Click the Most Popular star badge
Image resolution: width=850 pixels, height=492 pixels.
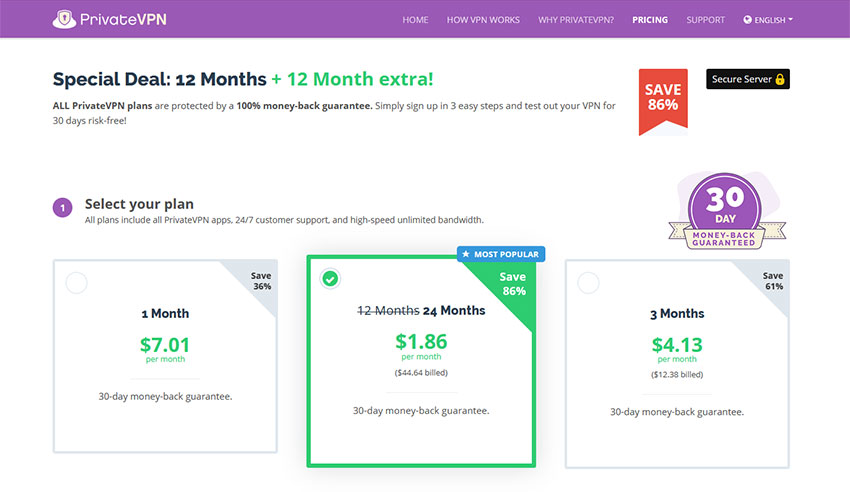(501, 254)
